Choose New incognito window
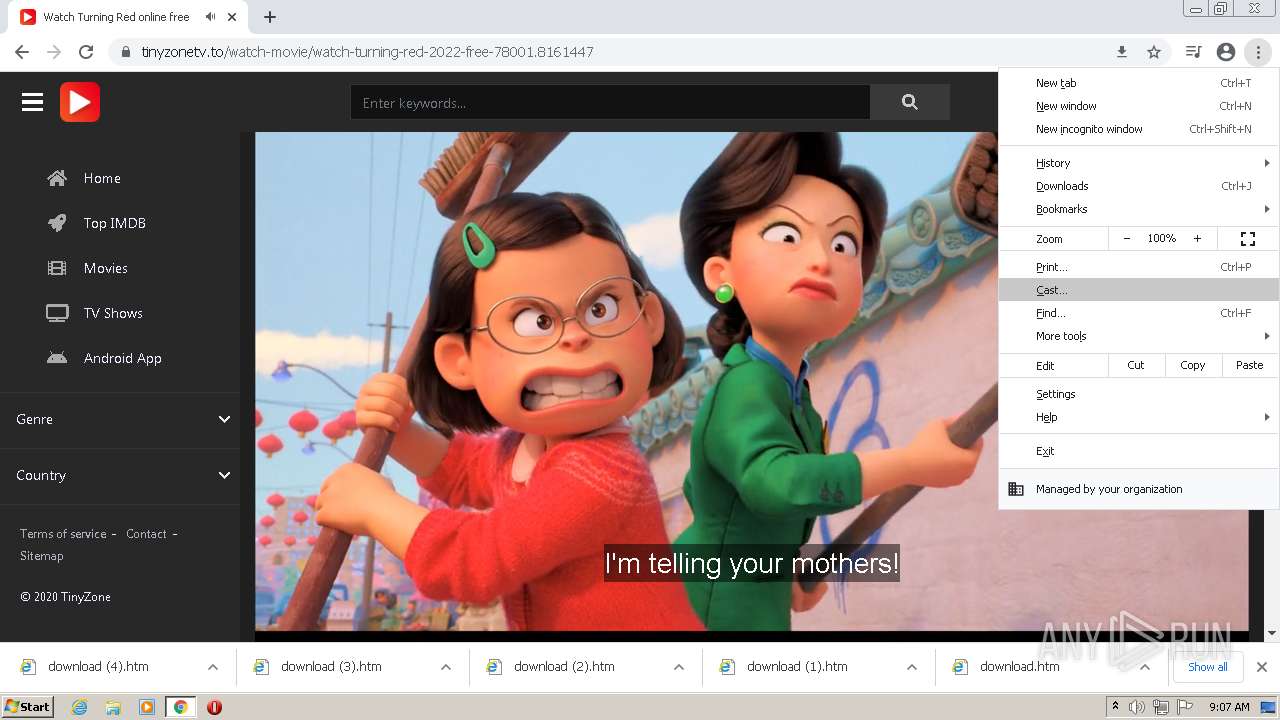1280x720 pixels. tap(1139, 129)
